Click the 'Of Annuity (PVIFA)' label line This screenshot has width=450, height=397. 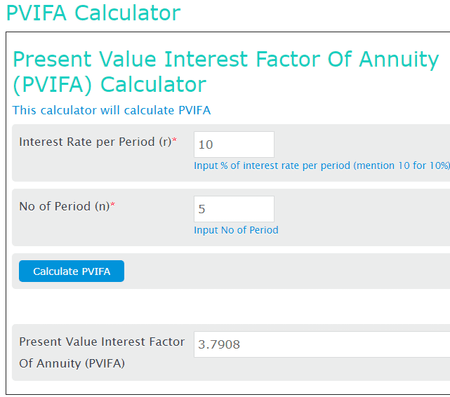72,363
